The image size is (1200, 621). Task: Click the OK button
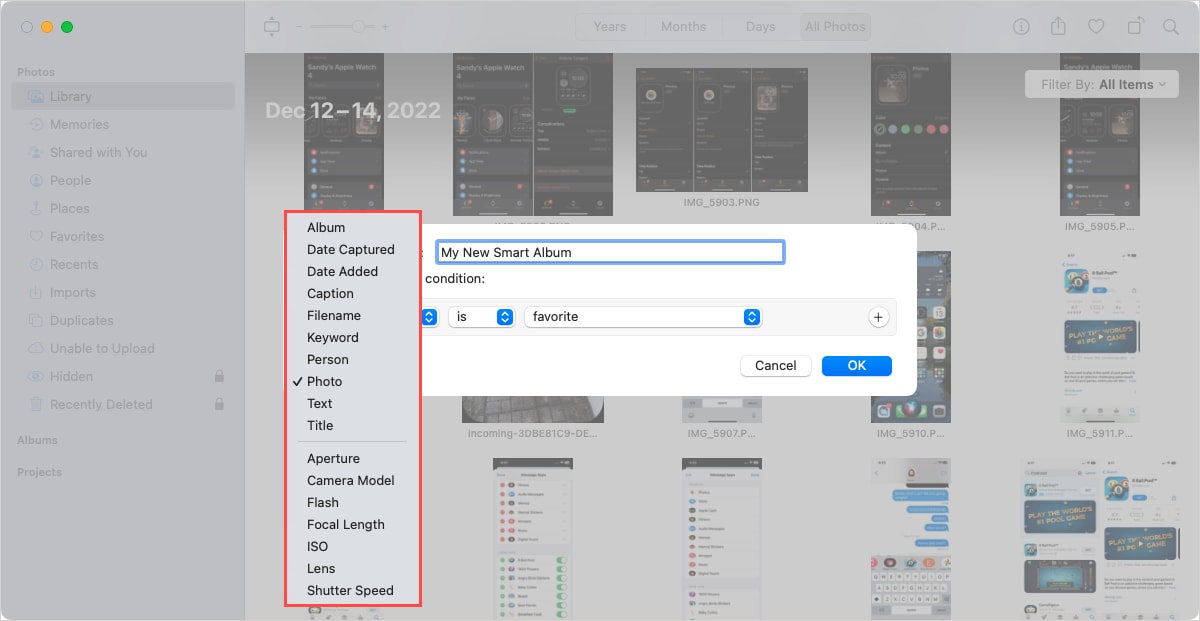click(856, 365)
